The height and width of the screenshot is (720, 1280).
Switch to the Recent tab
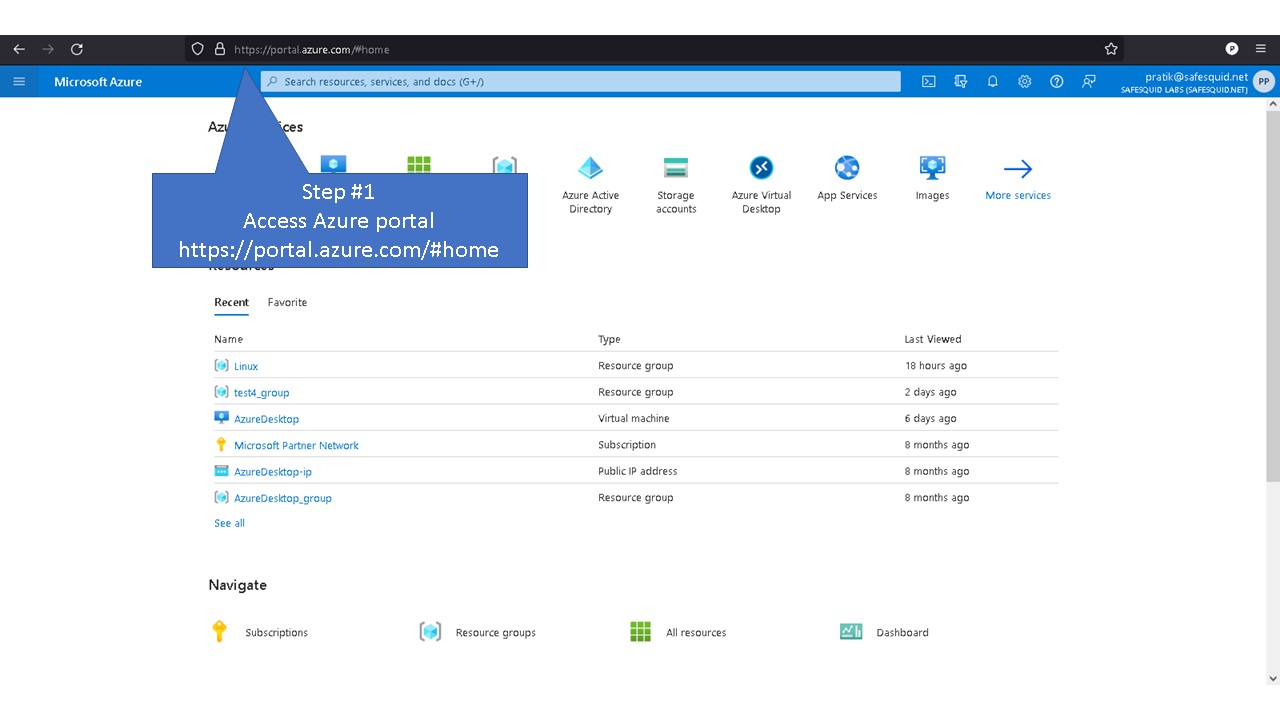coord(231,302)
